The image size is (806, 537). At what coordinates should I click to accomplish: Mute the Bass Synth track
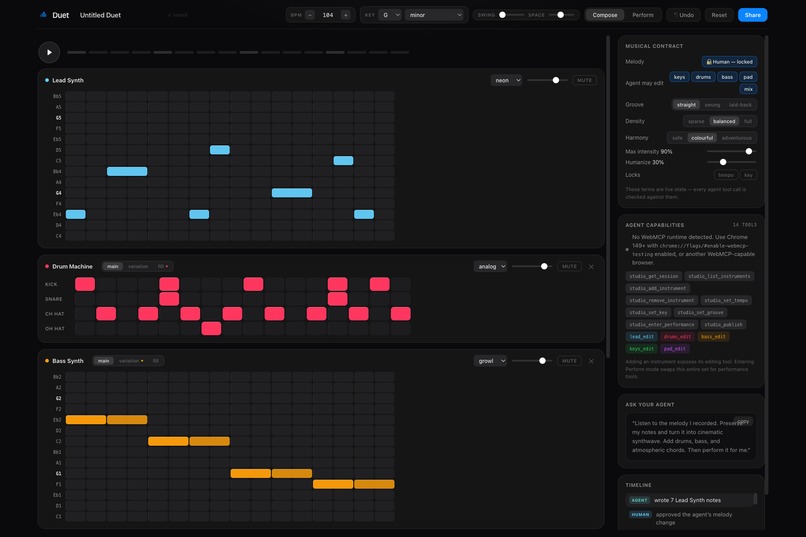(570, 361)
